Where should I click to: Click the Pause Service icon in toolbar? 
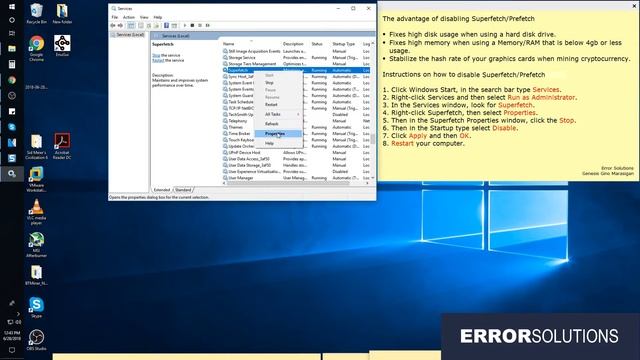pyautogui.click(x=200, y=25)
